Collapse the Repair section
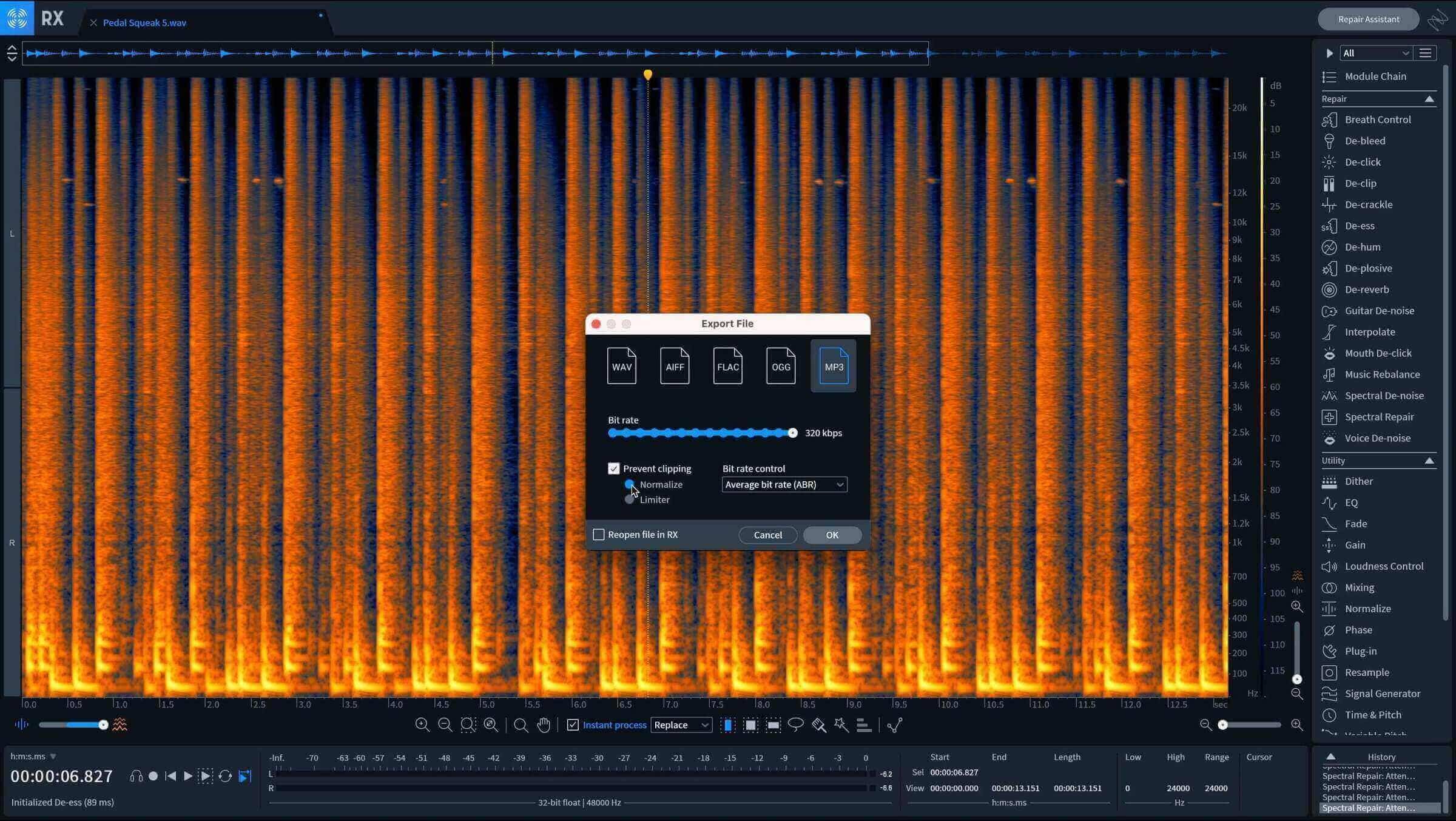The width and height of the screenshot is (1456, 821). (1429, 99)
